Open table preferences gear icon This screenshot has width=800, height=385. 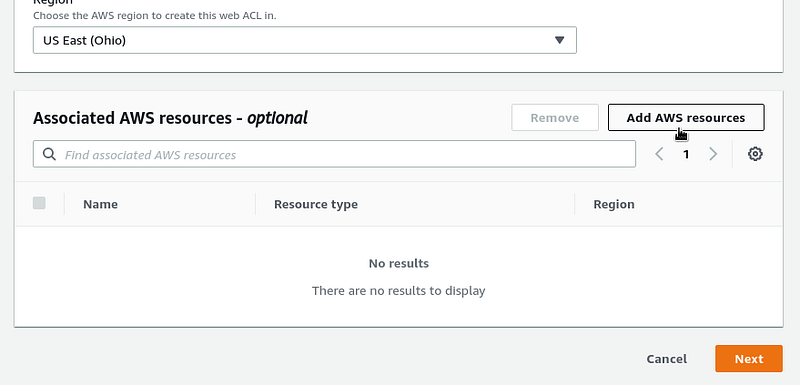click(x=755, y=154)
